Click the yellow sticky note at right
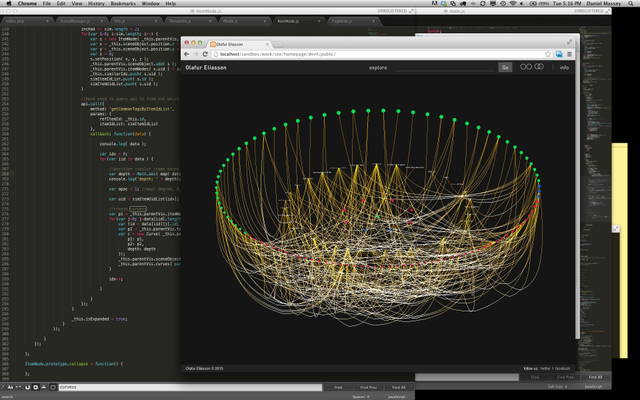 coord(620,250)
